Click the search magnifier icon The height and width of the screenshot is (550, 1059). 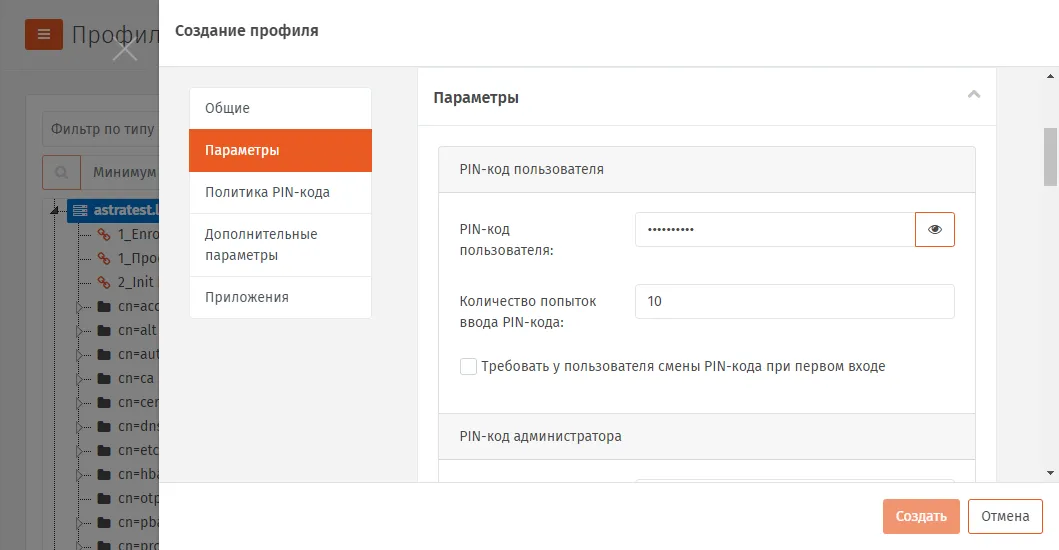point(61,172)
